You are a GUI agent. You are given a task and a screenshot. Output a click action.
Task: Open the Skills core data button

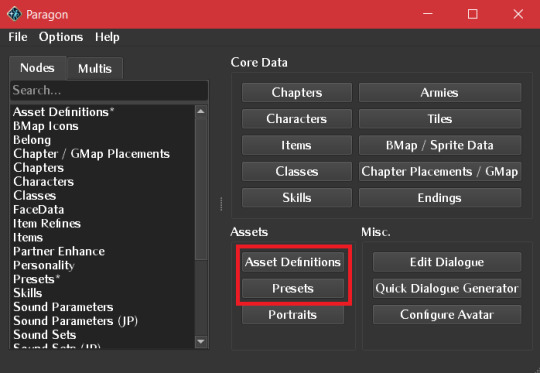(297, 198)
